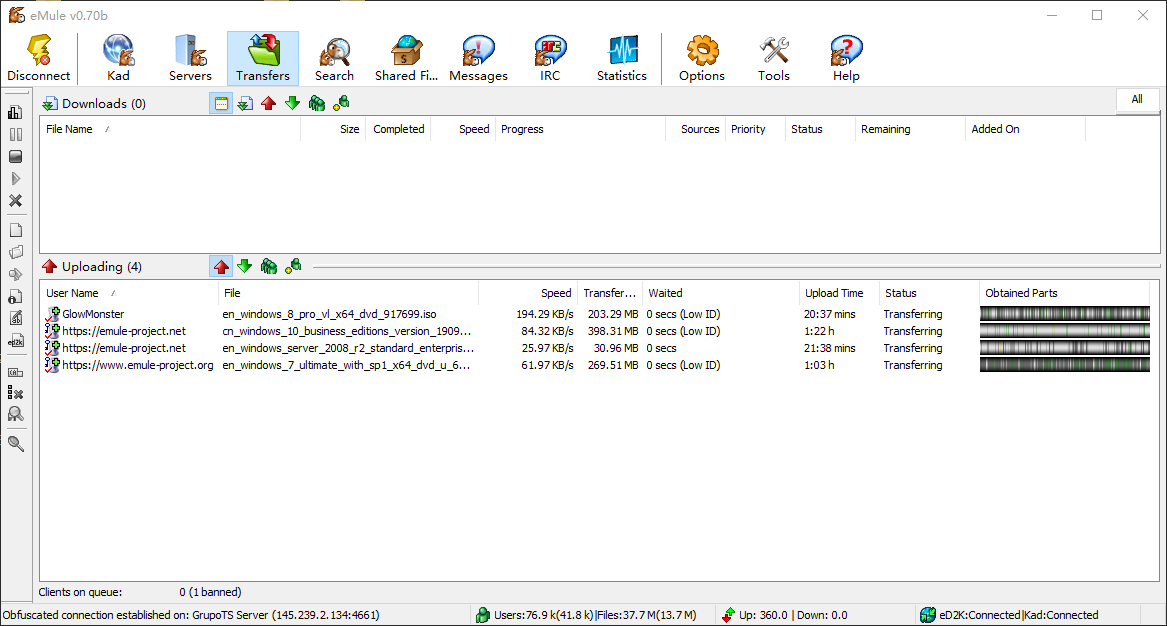Click the cancel X icon in left sidebar
The width and height of the screenshot is (1167, 626).
click(15, 201)
